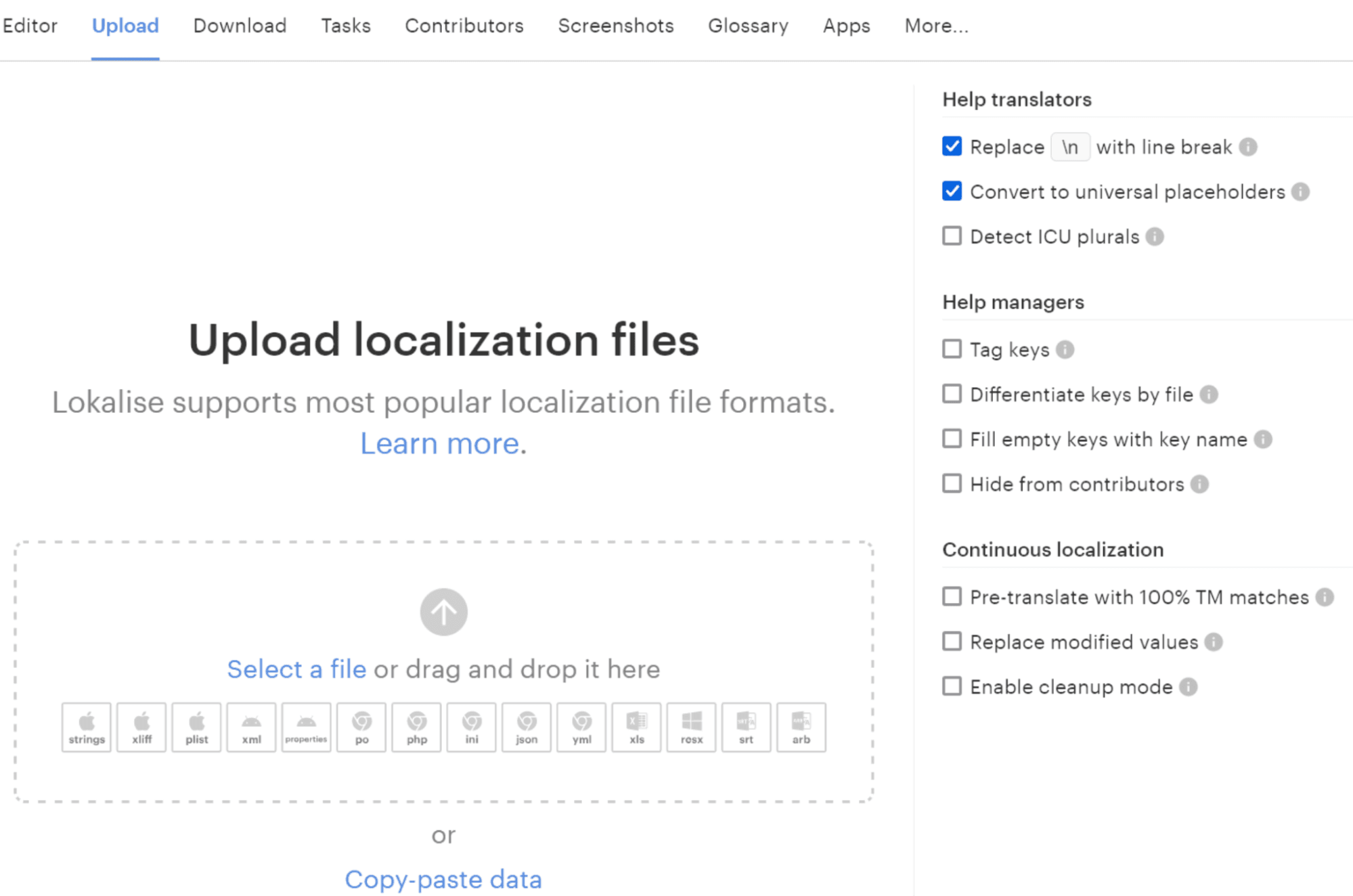Image resolution: width=1353 pixels, height=896 pixels.
Task: Click info icon next to Tag keys
Action: (x=1065, y=349)
